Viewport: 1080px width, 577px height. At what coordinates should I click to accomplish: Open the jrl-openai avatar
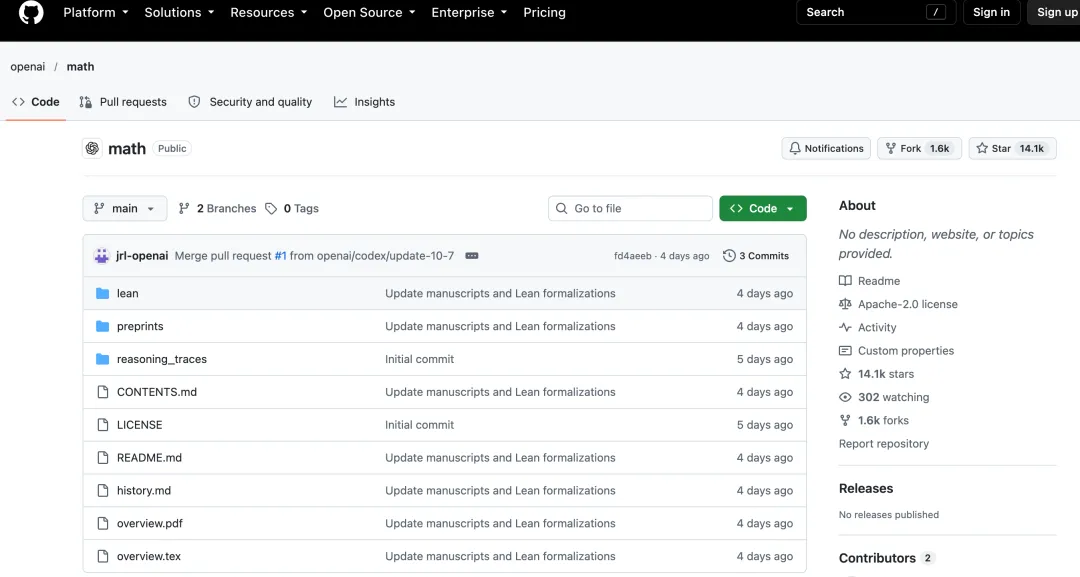[102, 255]
